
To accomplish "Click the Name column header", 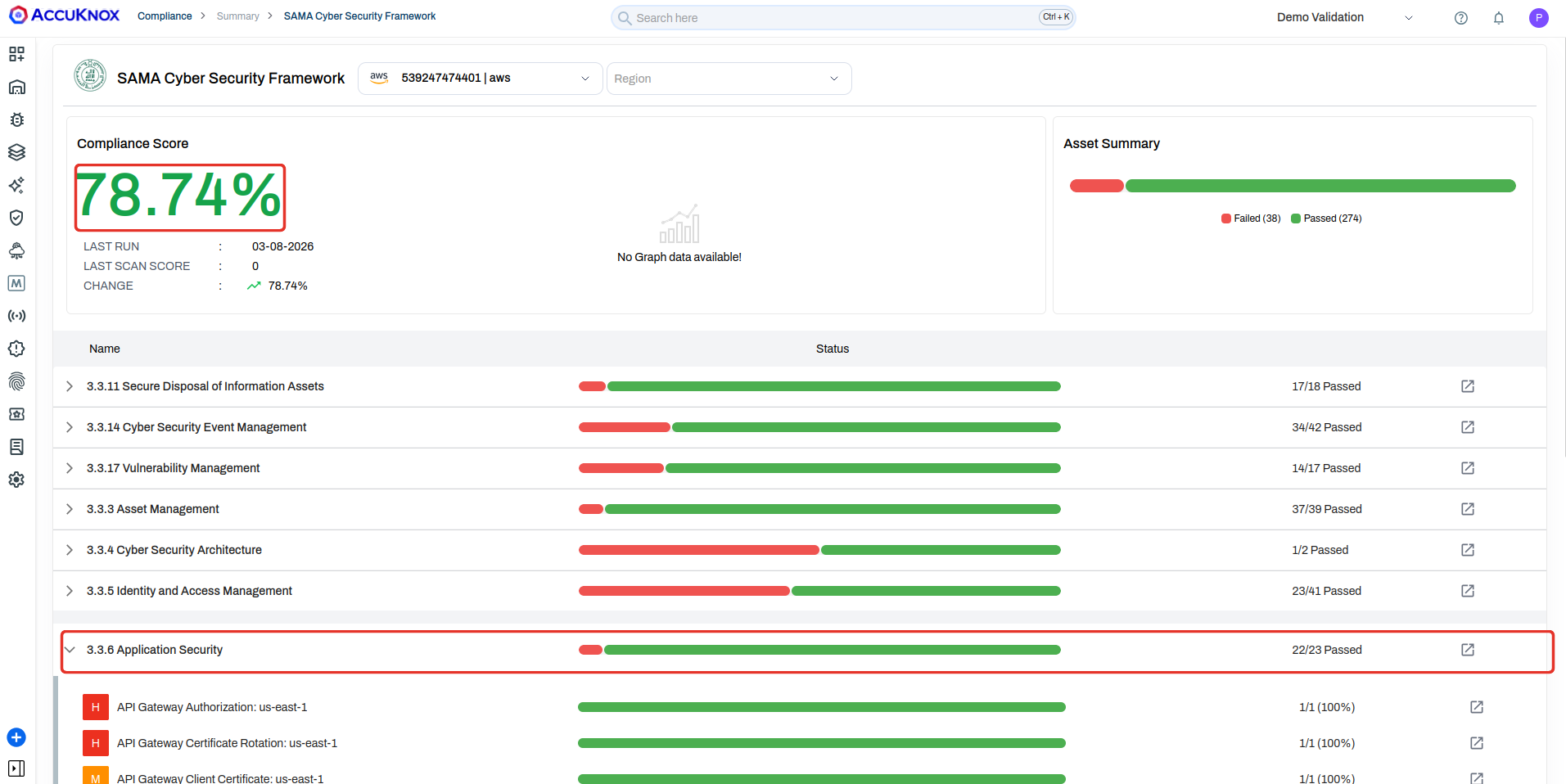I will click(x=105, y=349).
